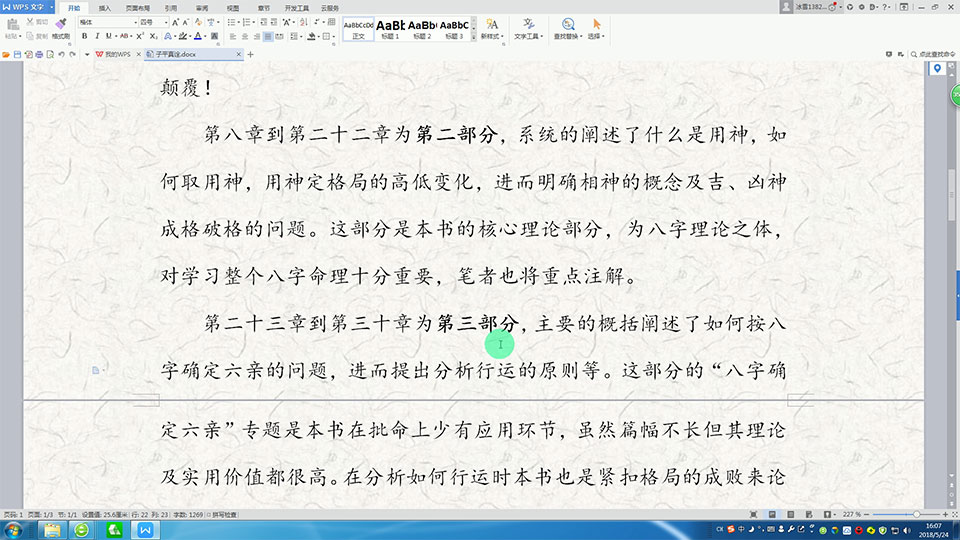Open the 选择 select dropdown
This screenshot has width=960, height=540.
[596, 29]
